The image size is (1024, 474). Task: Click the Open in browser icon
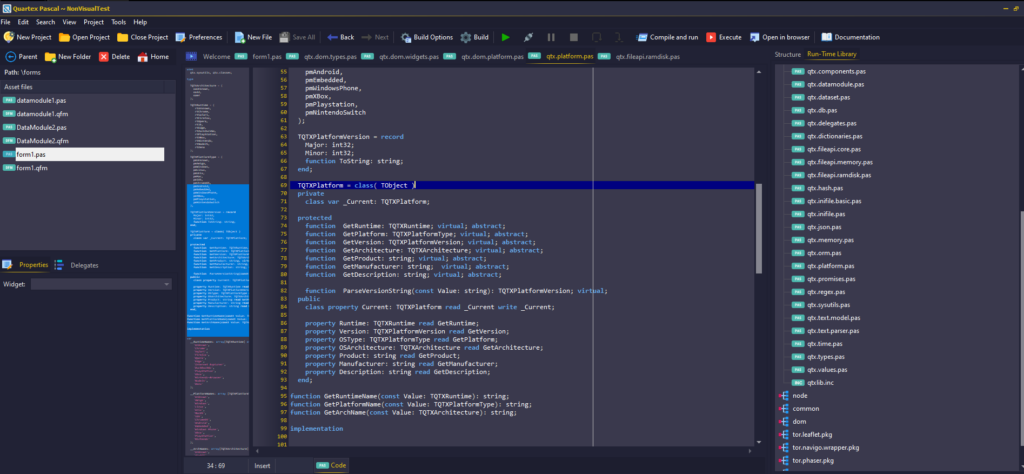pyautogui.click(x=754, y=37)
